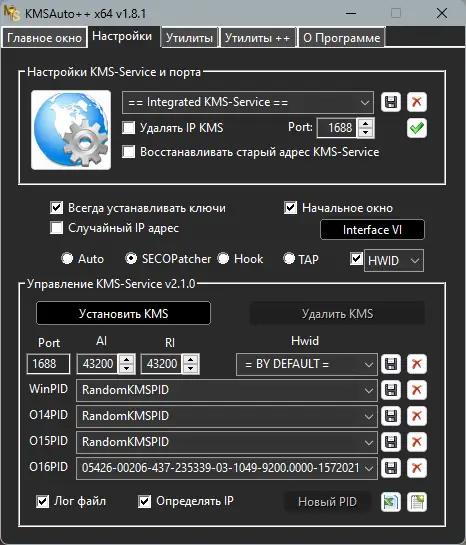Click the Установить KMS button
This screenshot has height=545, width=466.
tap(123, 313)
